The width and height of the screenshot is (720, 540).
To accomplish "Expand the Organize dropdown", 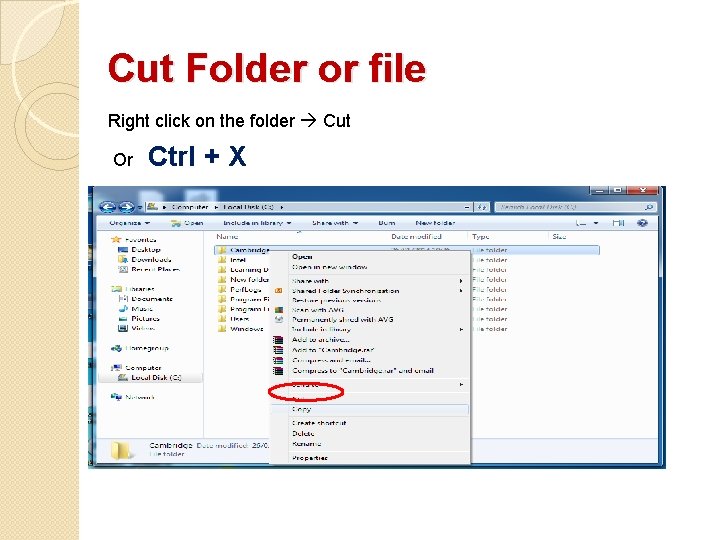I will pos(130,223).
